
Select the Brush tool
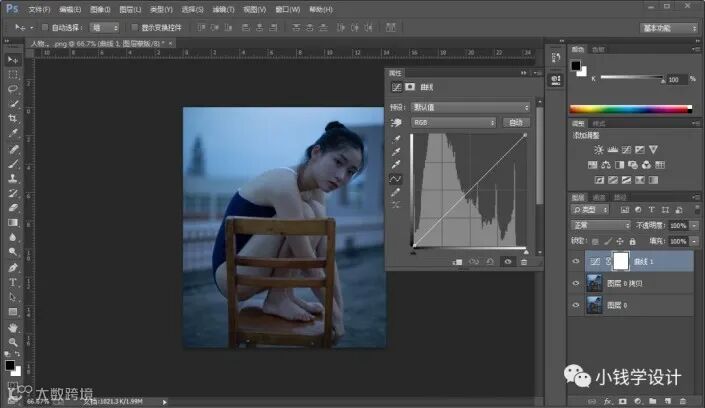[13, 163]
